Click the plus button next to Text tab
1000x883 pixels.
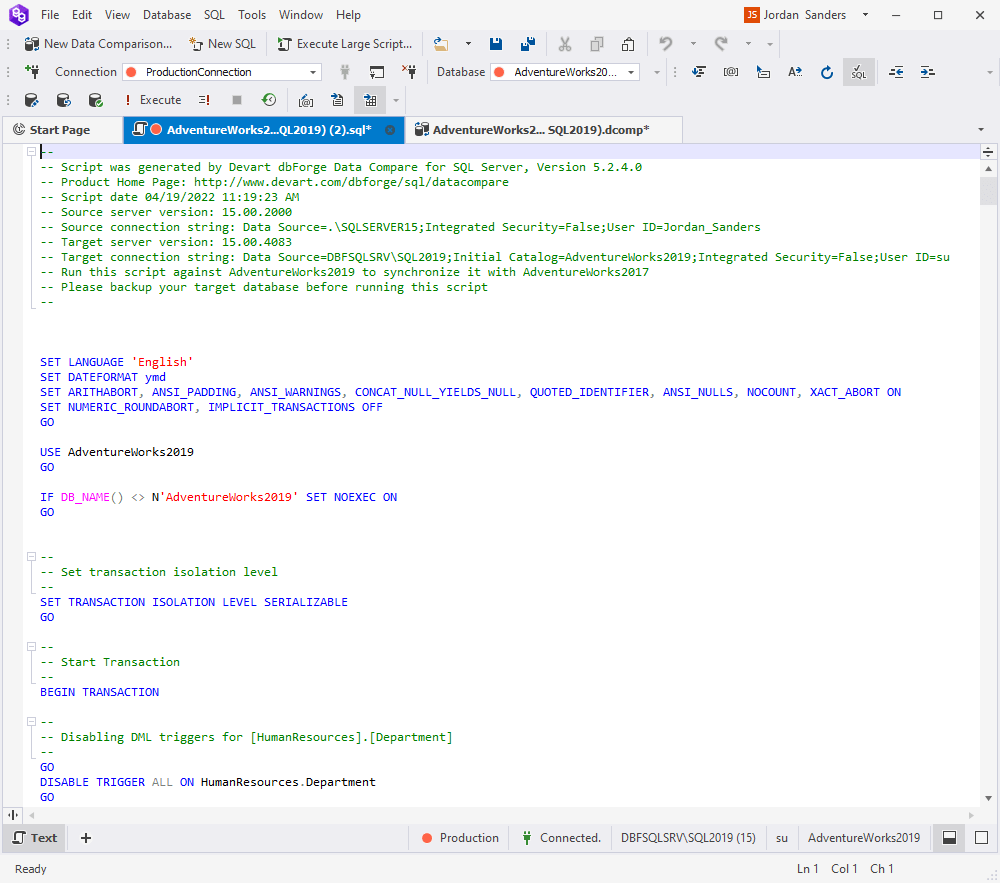pos(85,838)
